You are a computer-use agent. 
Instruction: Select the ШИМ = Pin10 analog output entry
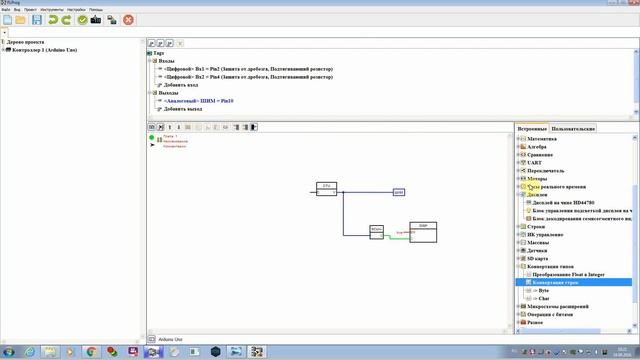198,101
